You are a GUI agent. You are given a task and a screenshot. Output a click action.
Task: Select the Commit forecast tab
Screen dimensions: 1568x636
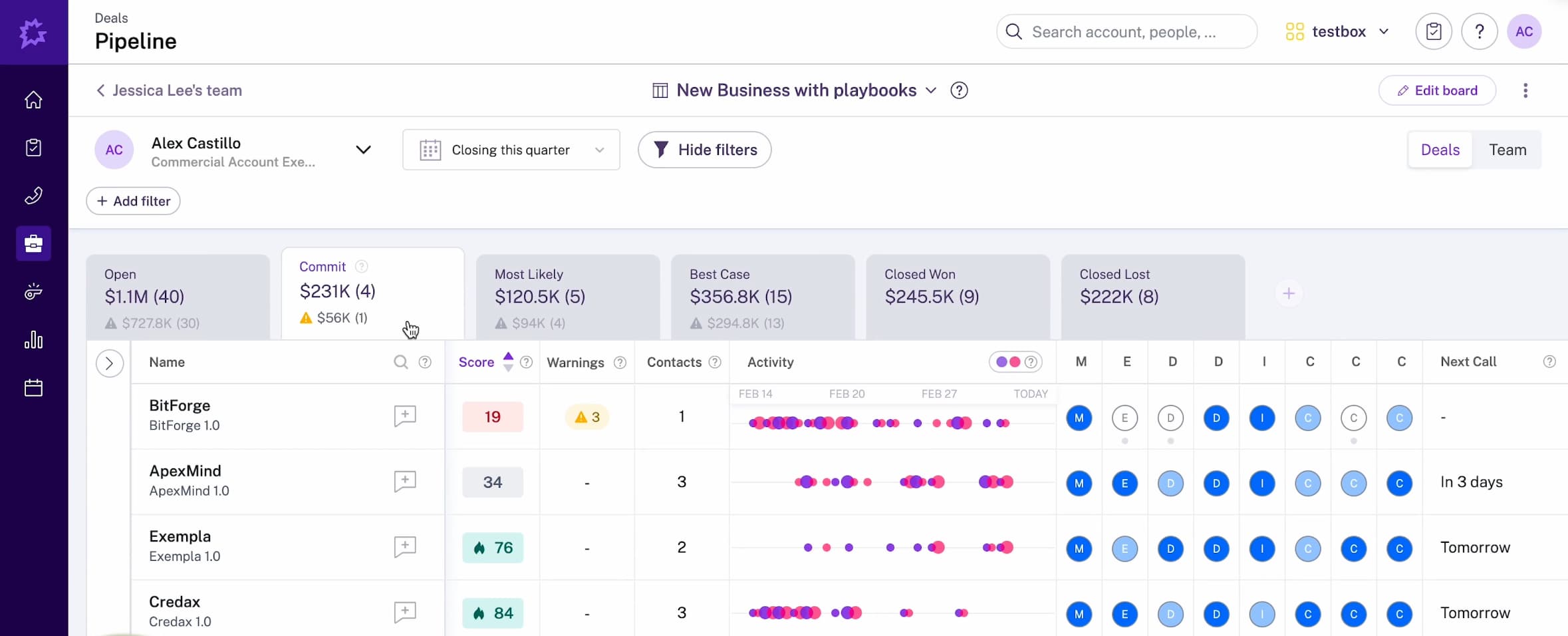(x=373, y=293)
